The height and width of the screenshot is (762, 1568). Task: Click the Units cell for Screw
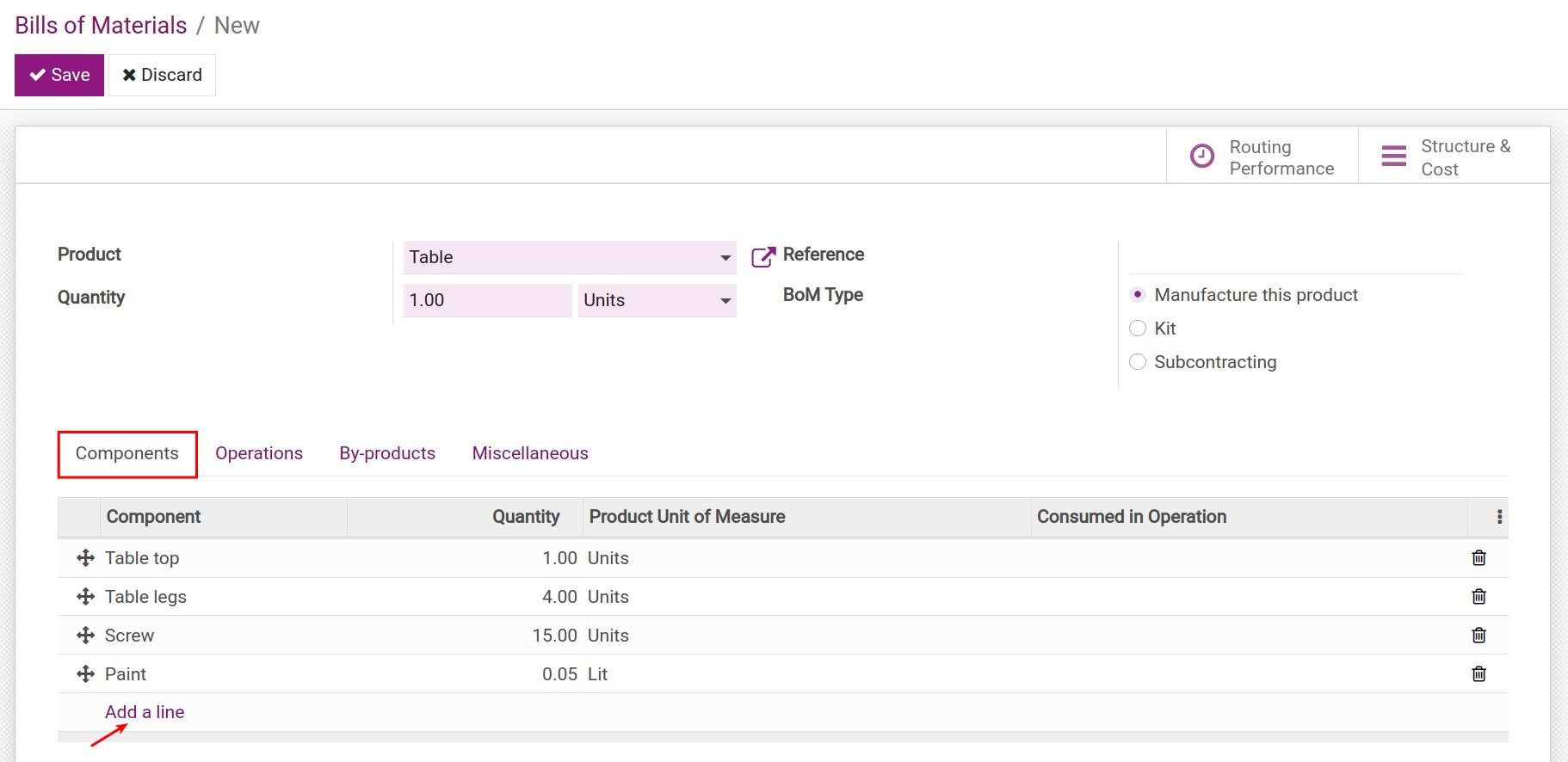[608, 636]
